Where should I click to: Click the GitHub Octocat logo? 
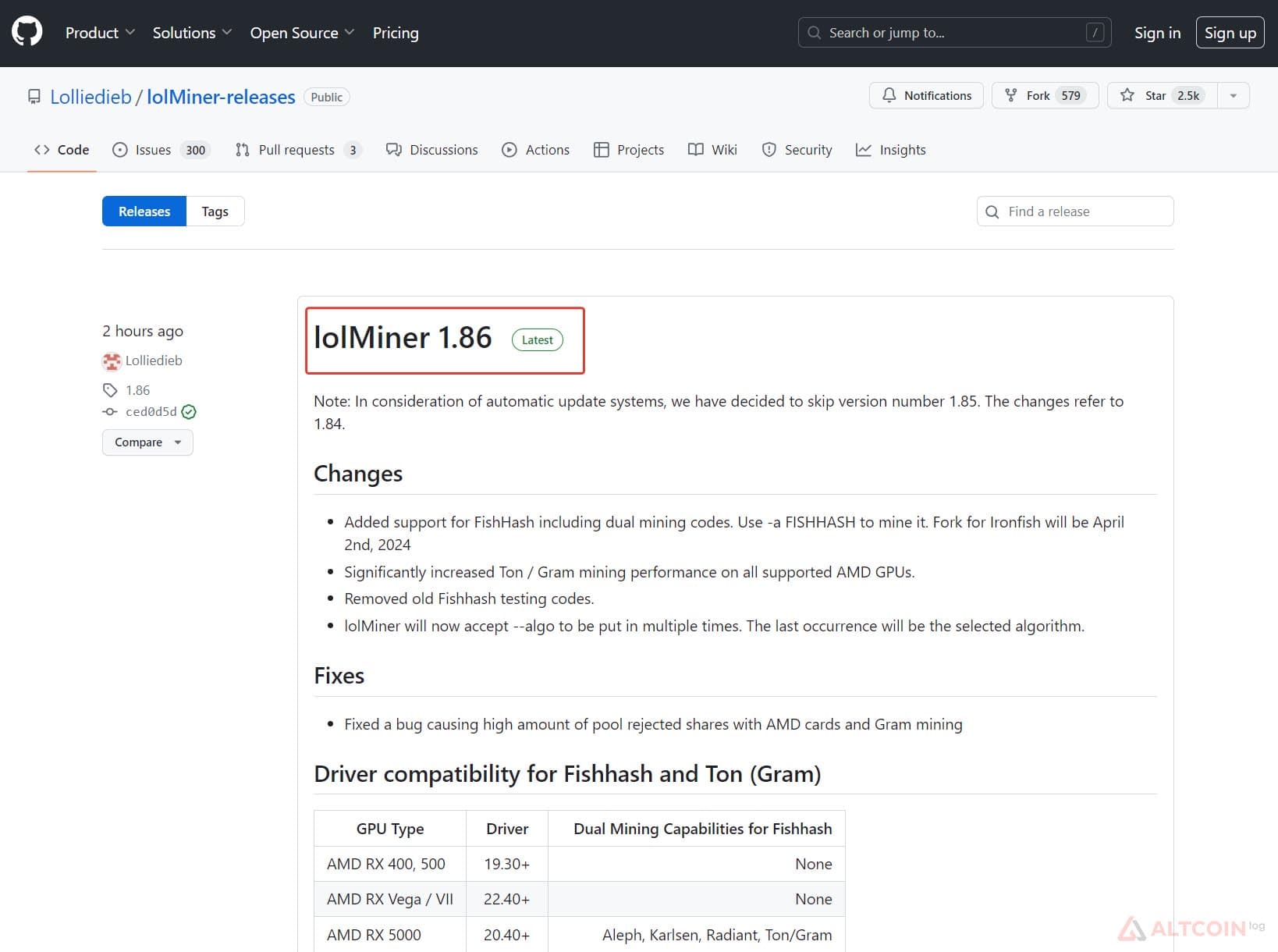pos(27,33)
